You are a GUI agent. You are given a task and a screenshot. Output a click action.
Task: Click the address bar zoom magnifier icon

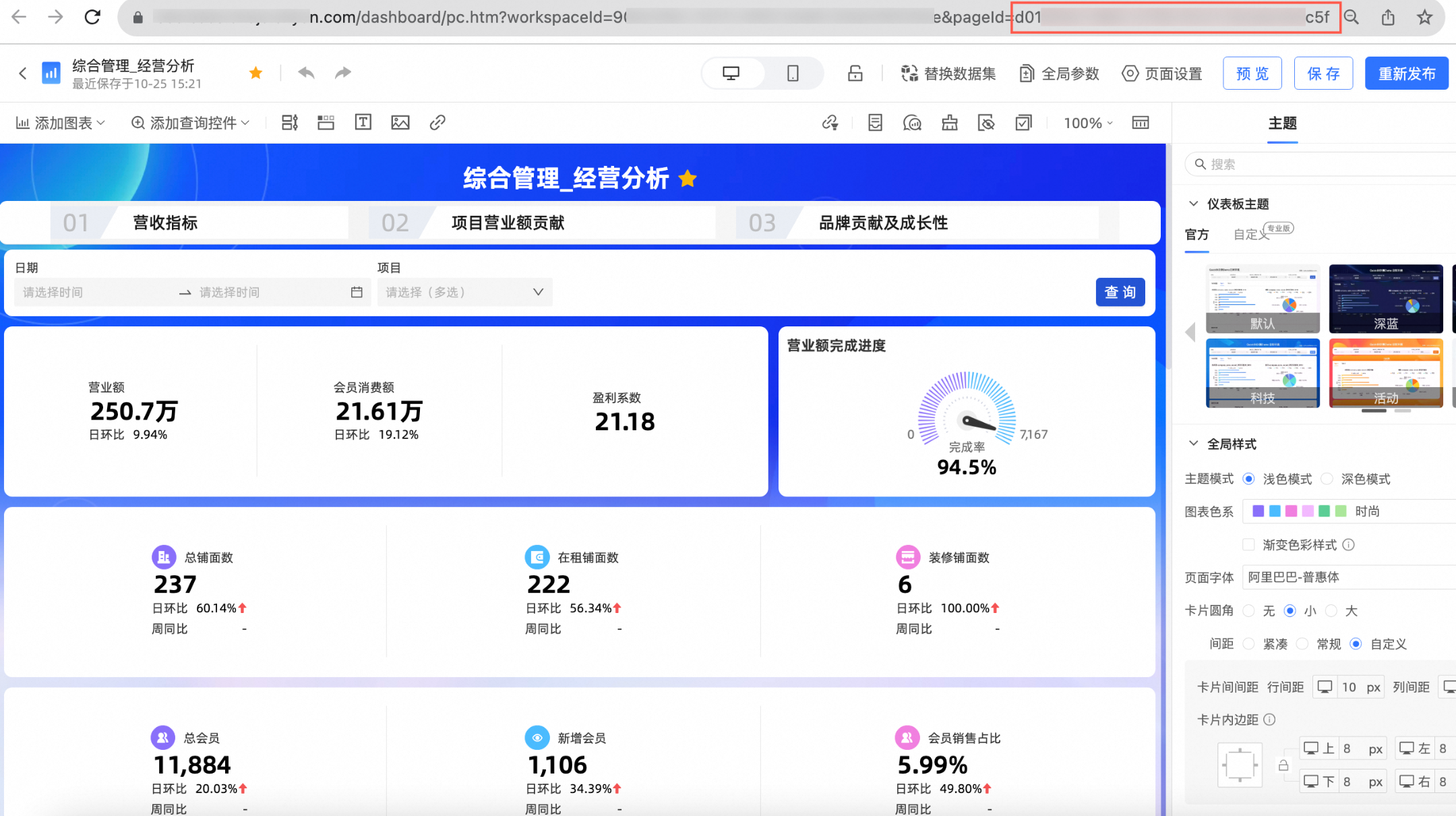(1352, 17)
